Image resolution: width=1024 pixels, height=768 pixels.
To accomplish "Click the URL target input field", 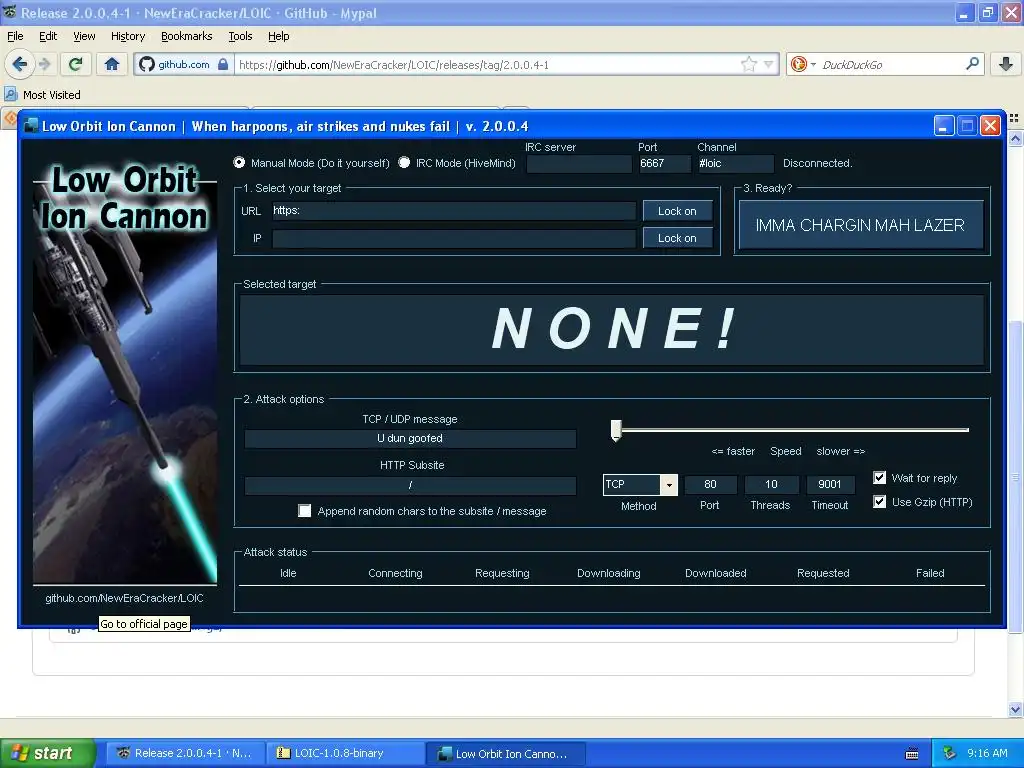I will click(x=454, y=211).
